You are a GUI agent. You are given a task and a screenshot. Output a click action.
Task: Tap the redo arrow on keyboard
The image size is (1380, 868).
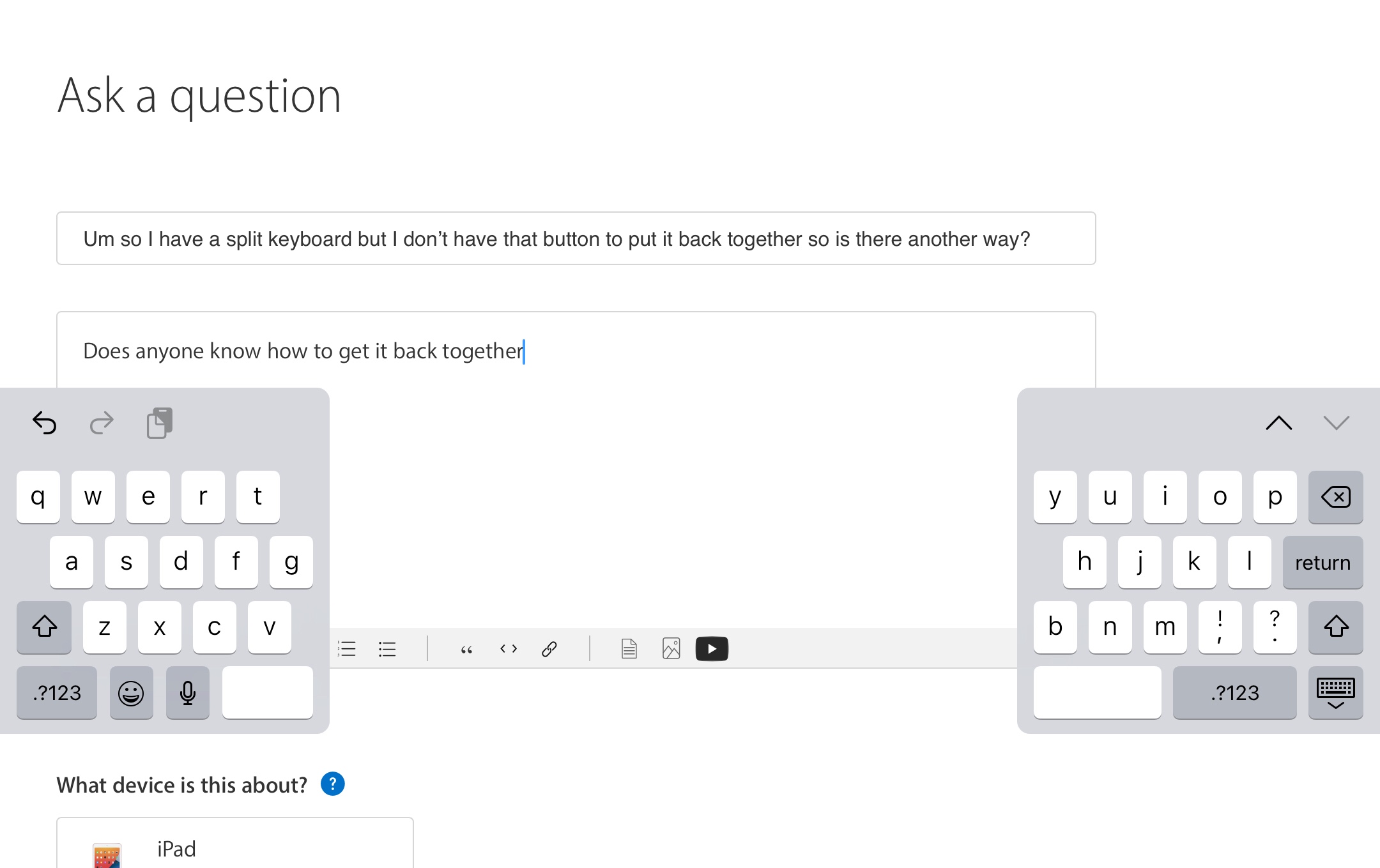point(102,423)
